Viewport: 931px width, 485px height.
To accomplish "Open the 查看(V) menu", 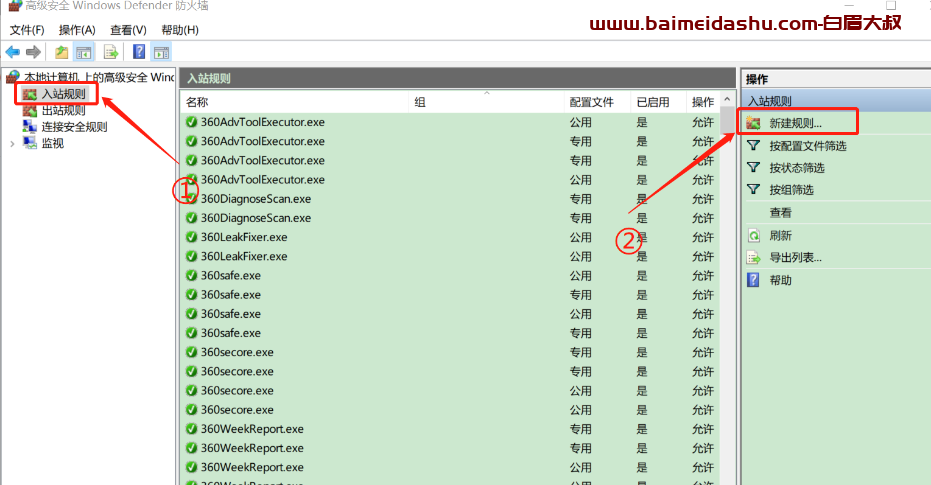I will point(128,30).
